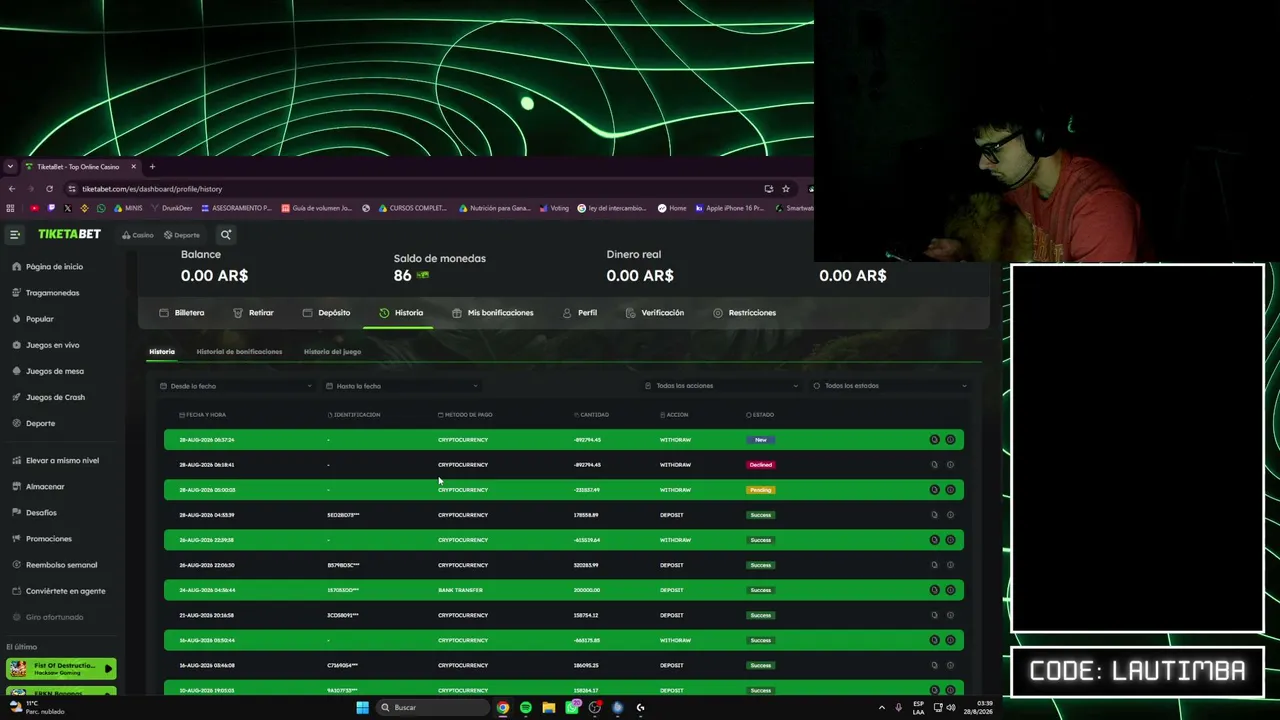This screenshot has width=1280, height=720.
Task: Open Juegos de Crash in sidebar
Action: pyautogui.click(x=55, y=397)
